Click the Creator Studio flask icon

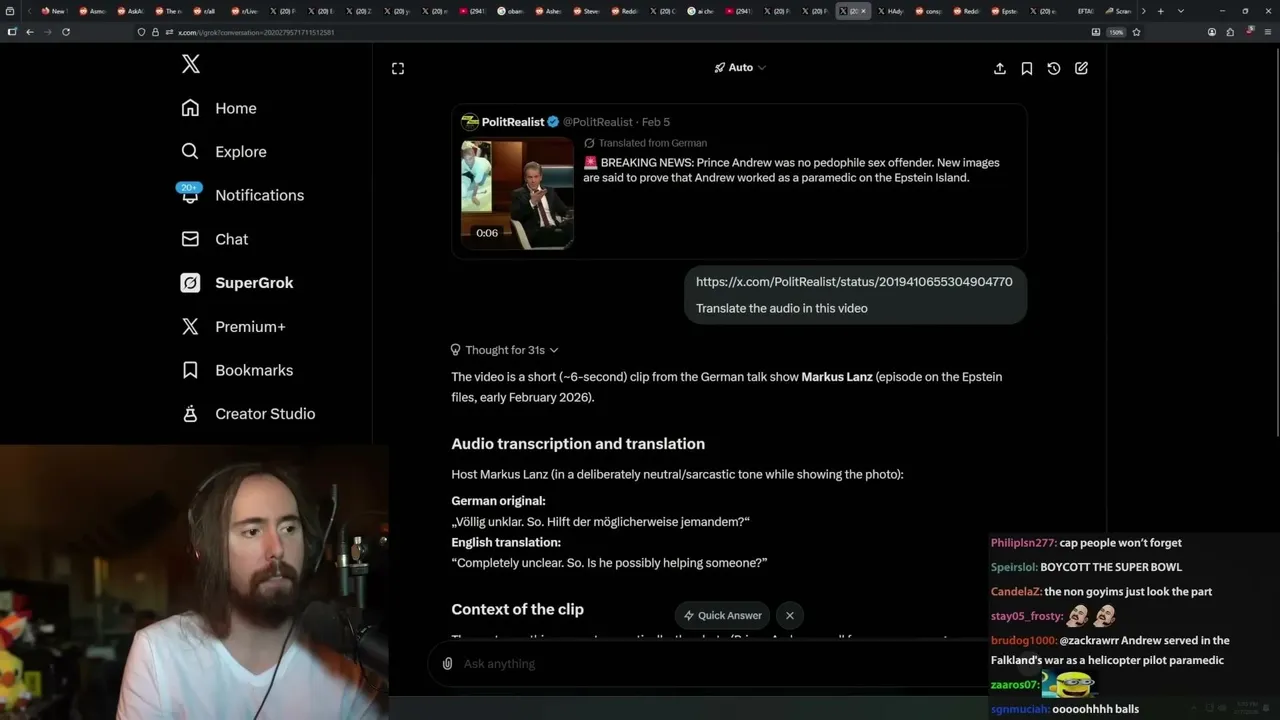190,414
